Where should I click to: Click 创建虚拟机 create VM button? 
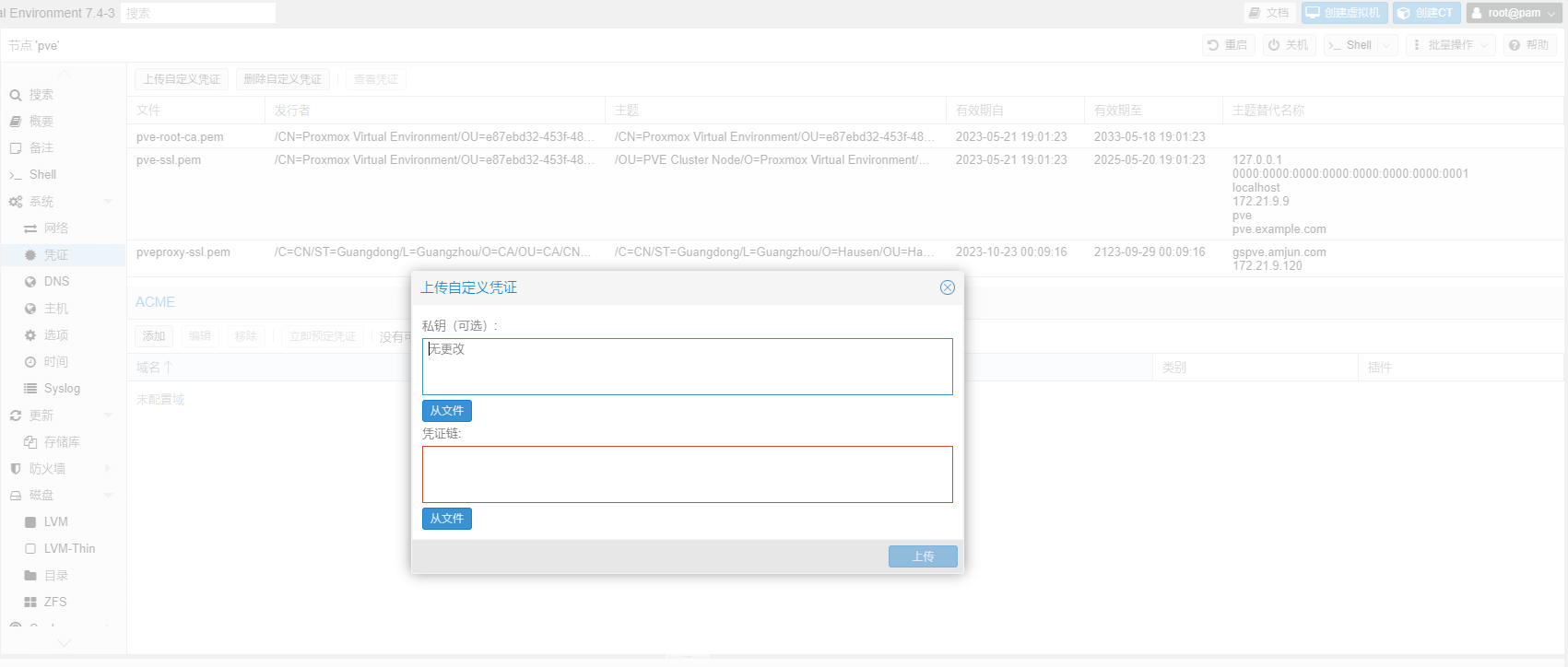click(1344, 13)
